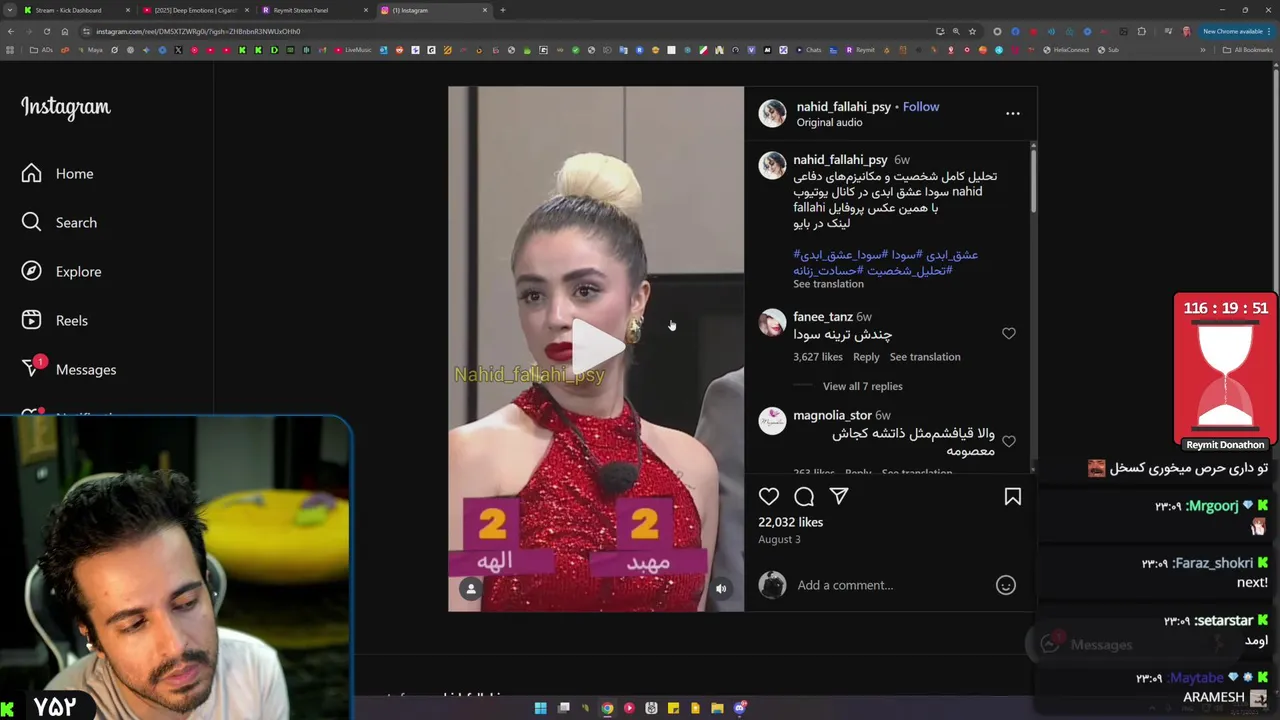Open File Explorer on taskbar
The image size is (1280, 720).
(x=717, y=709)
